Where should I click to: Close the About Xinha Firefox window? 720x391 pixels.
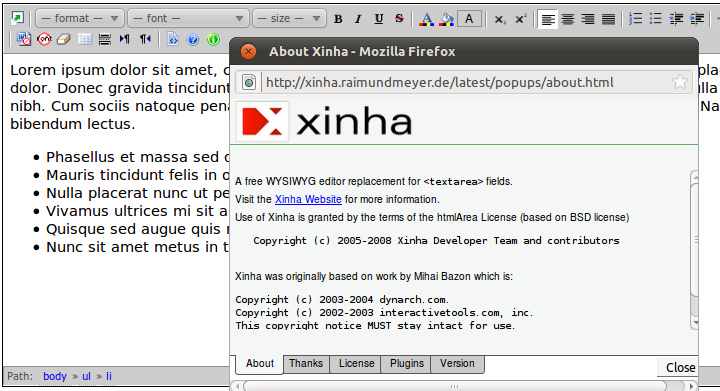click(x=248, y=51)
